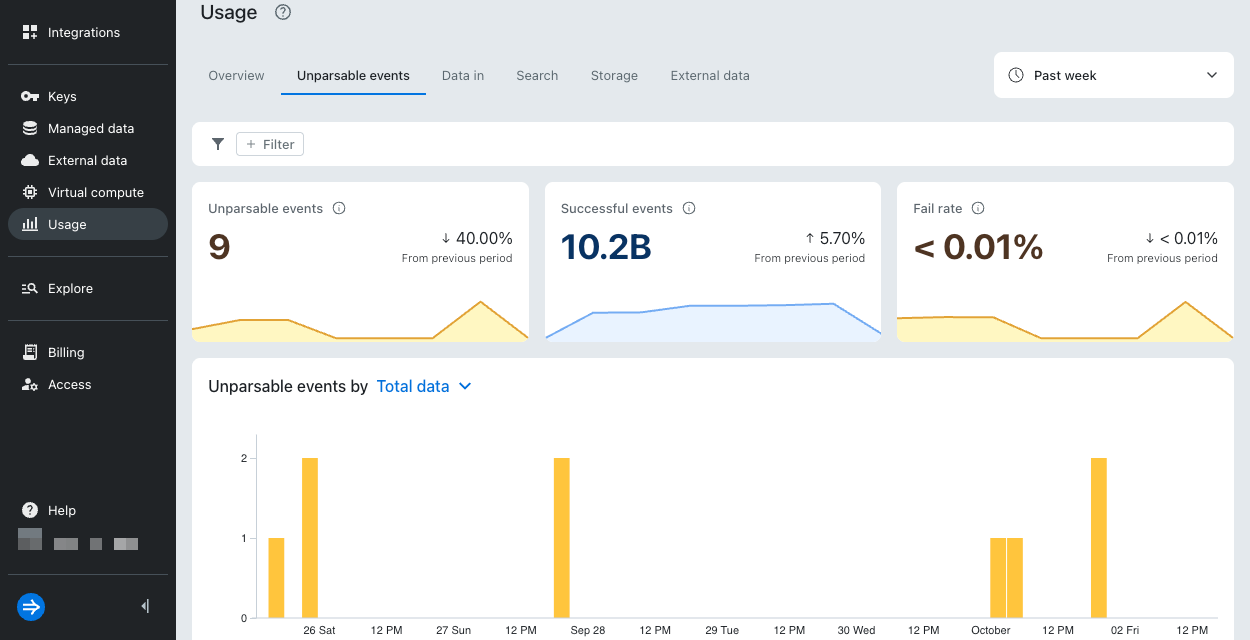Switch to the Overview tab

[x=236, y=76]
